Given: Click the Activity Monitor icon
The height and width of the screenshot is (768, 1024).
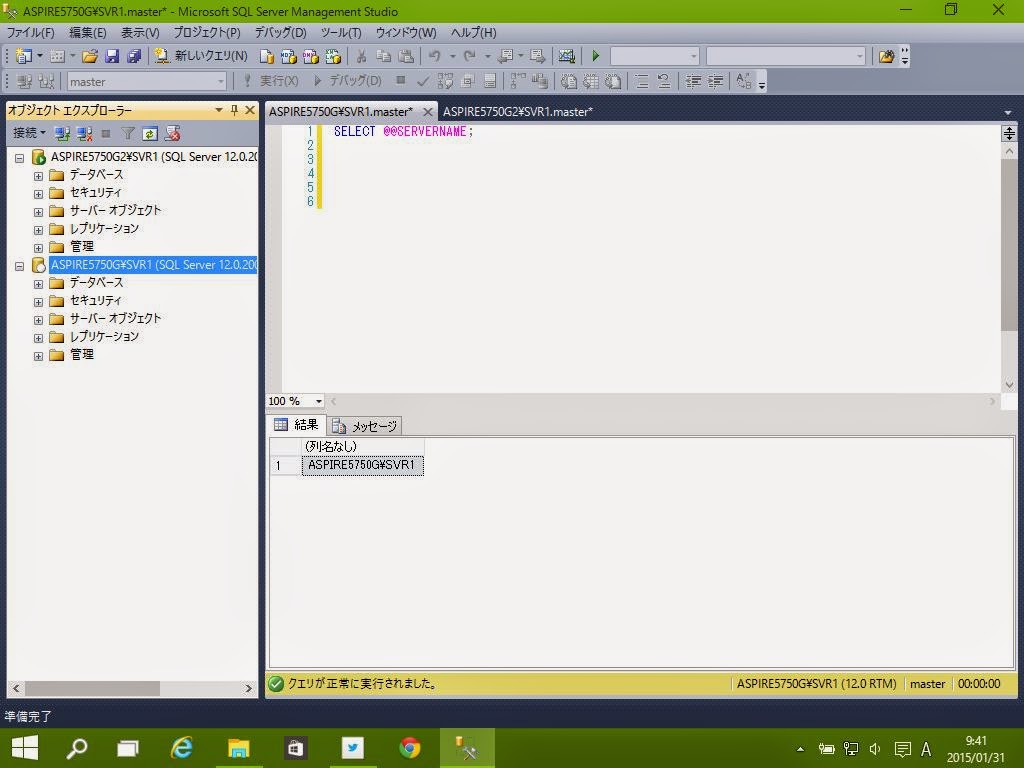Looking at the screenshot, I should 566,56.
